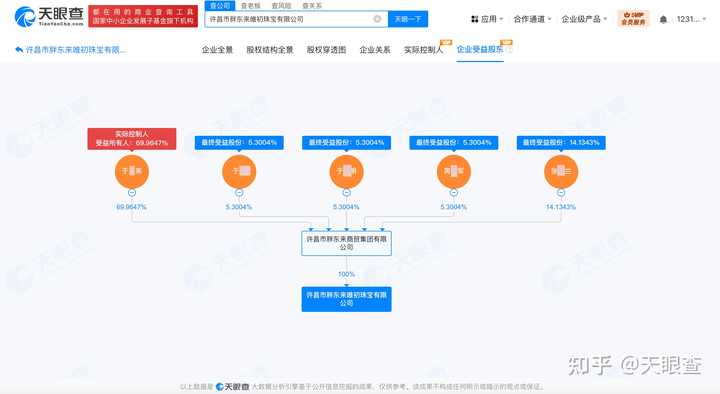
Task: Clear the company search field text
Action: 377,19
